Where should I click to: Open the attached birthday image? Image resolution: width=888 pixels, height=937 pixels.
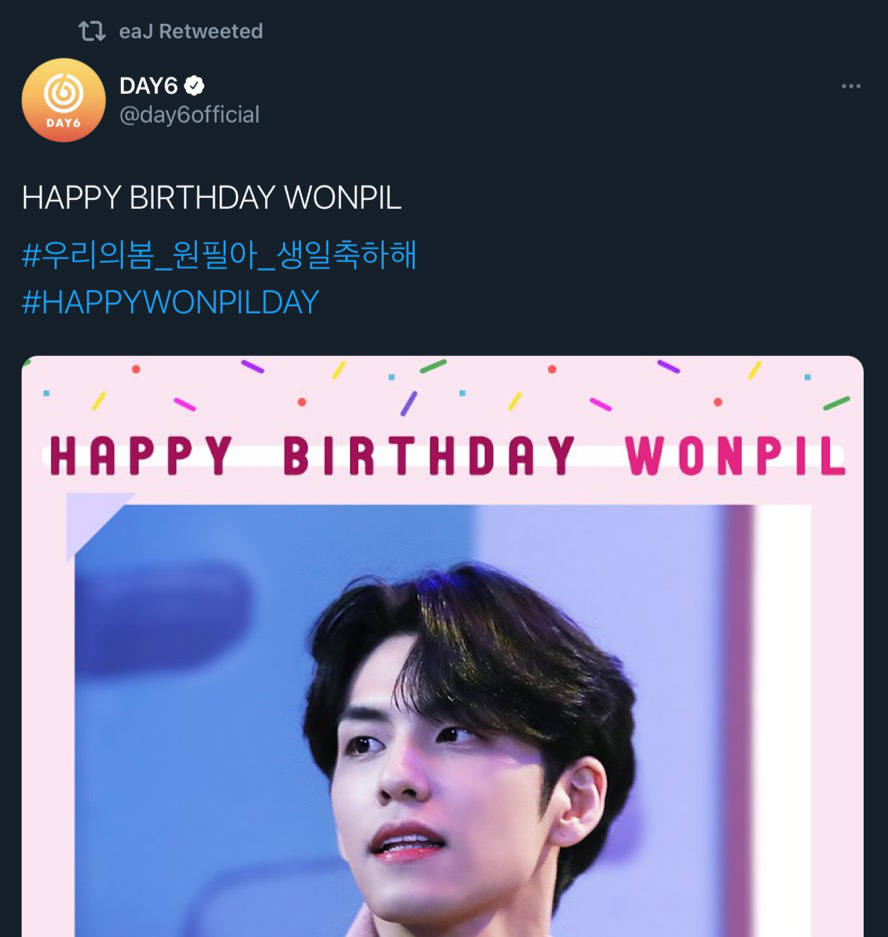point(443,646)
